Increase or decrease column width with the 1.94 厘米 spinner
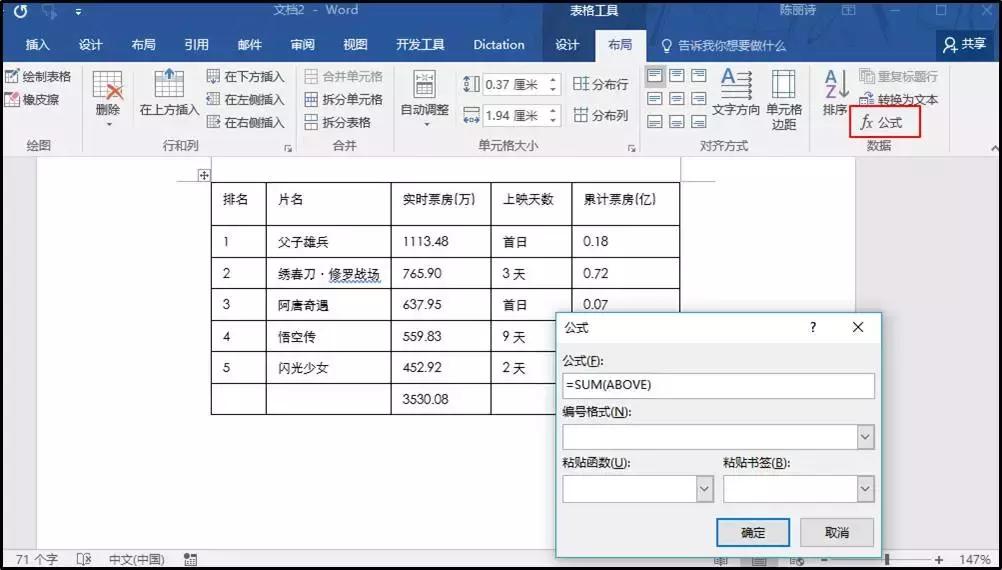The height and width of the screenshot is (570, 1002). (x=553, y=116)
